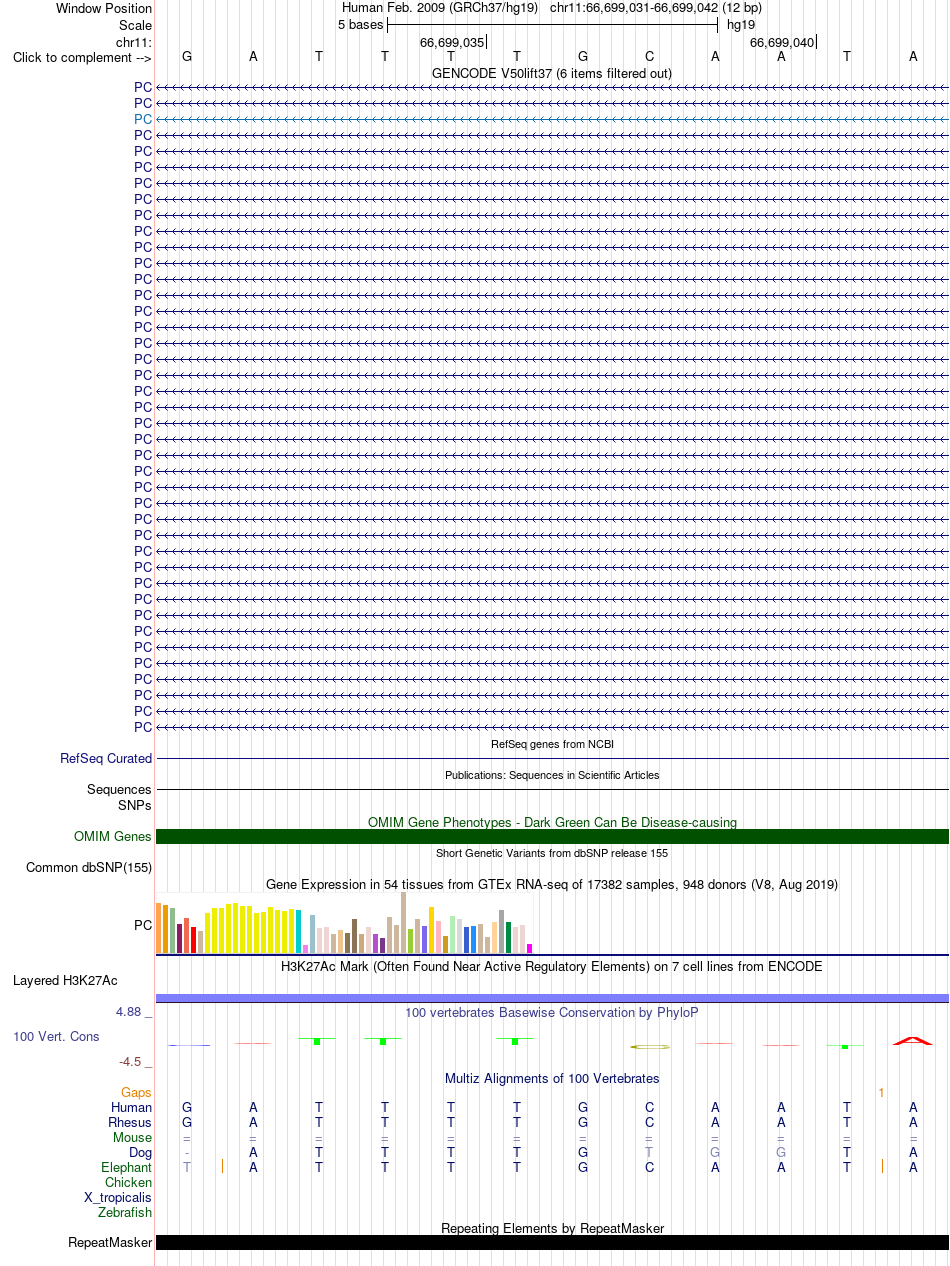Screen dimensions: 950x1266
Task: Click the Scale label on the left
Action: pyautogui.click(x=134, y=25)
